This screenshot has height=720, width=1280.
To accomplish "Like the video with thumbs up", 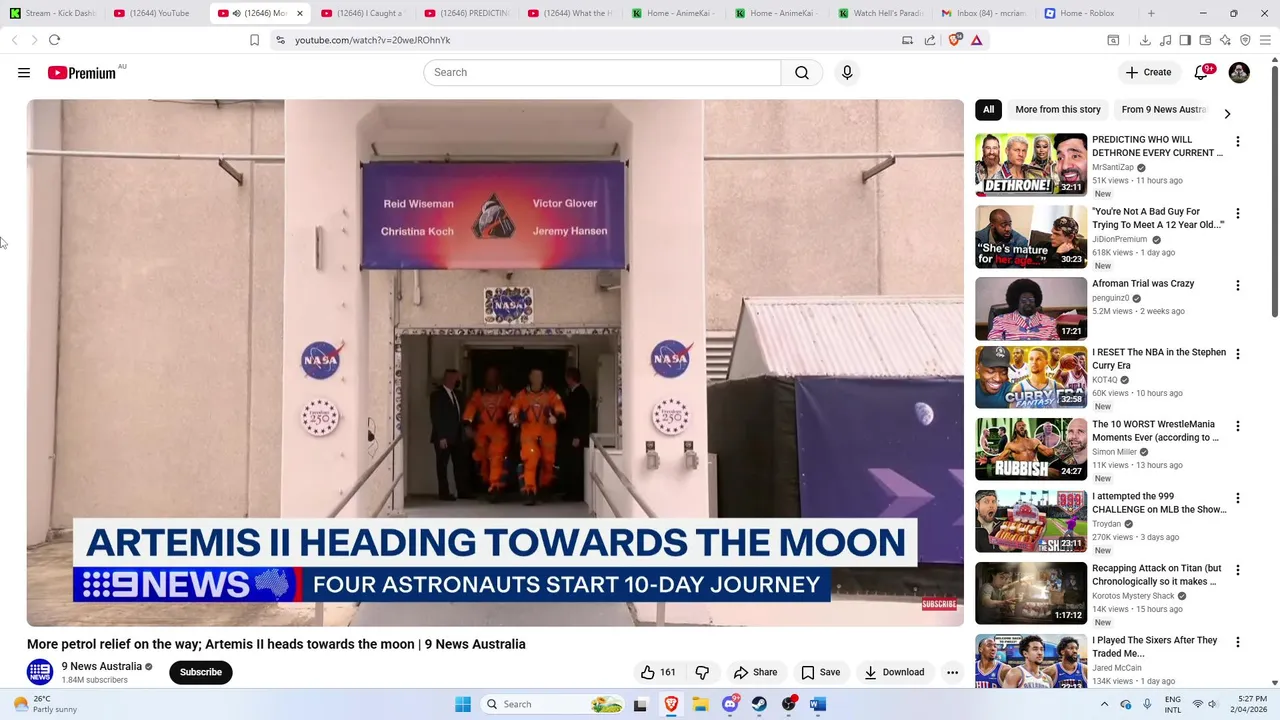I will click(x=658, y=672).
